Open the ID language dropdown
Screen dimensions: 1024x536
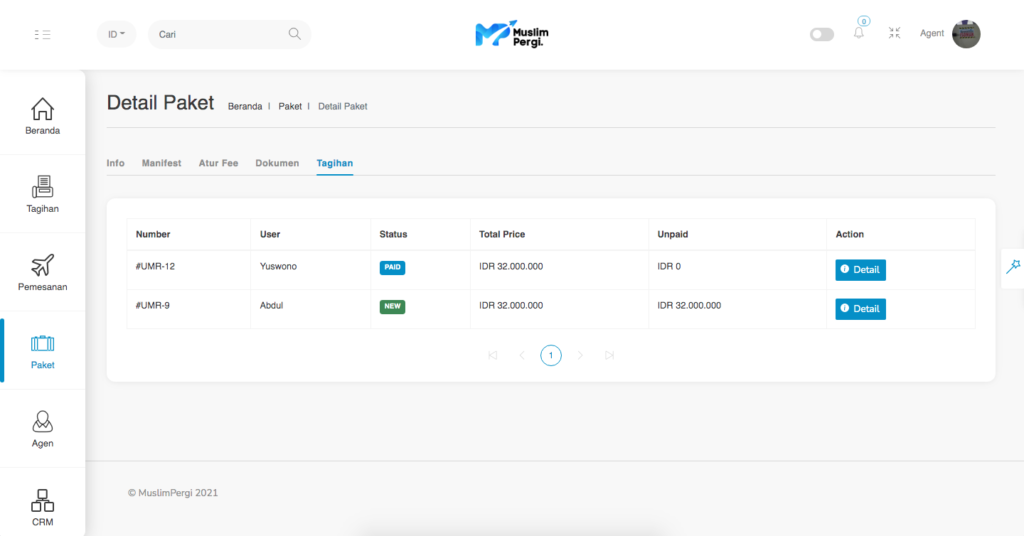tap(117, 34)
